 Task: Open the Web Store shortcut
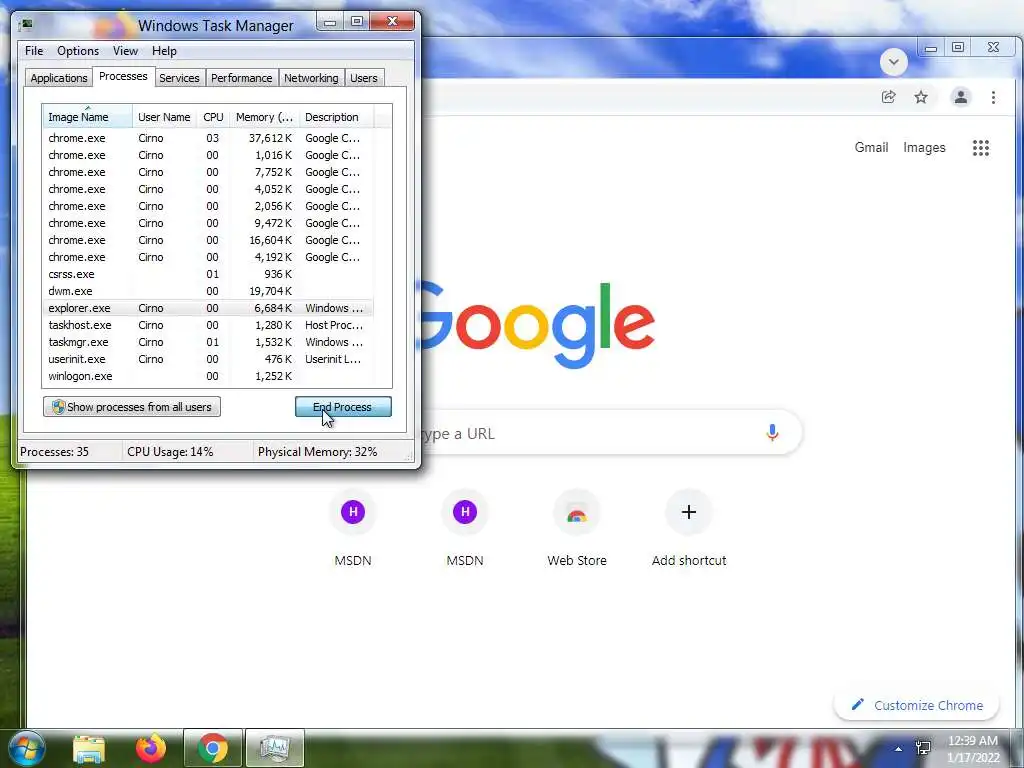pyautogui.click(x=577, y=530)
